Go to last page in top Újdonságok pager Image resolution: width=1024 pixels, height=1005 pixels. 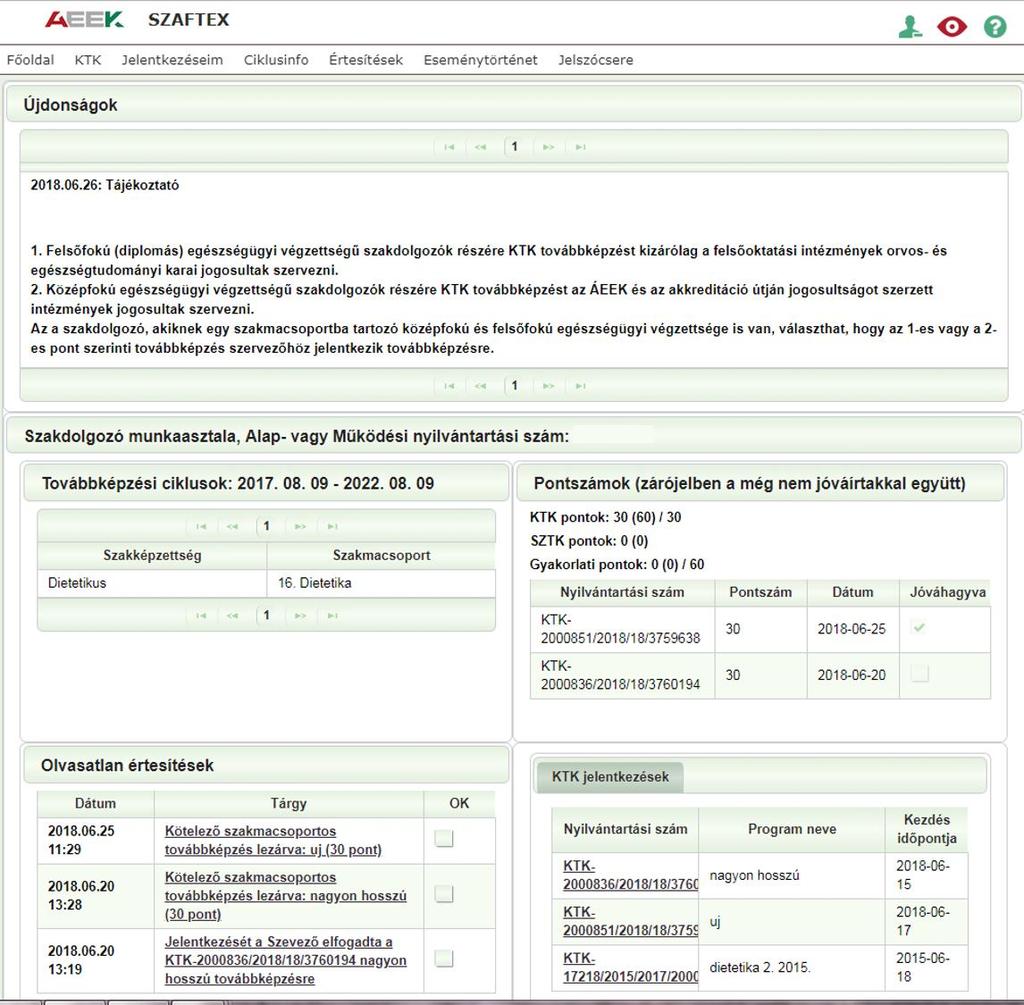(580, 147)
